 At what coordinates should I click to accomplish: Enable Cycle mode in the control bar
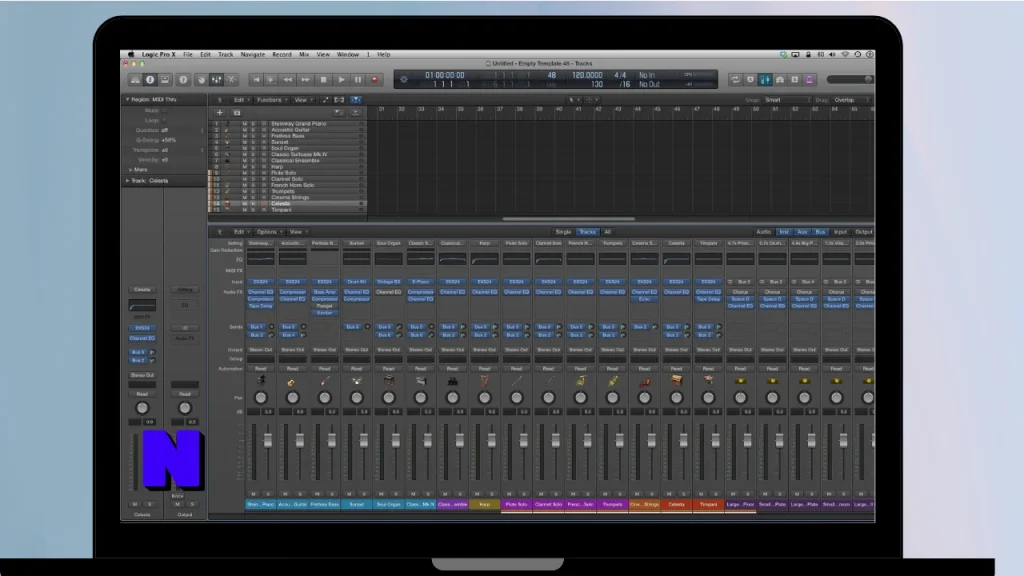pos(735,80)
